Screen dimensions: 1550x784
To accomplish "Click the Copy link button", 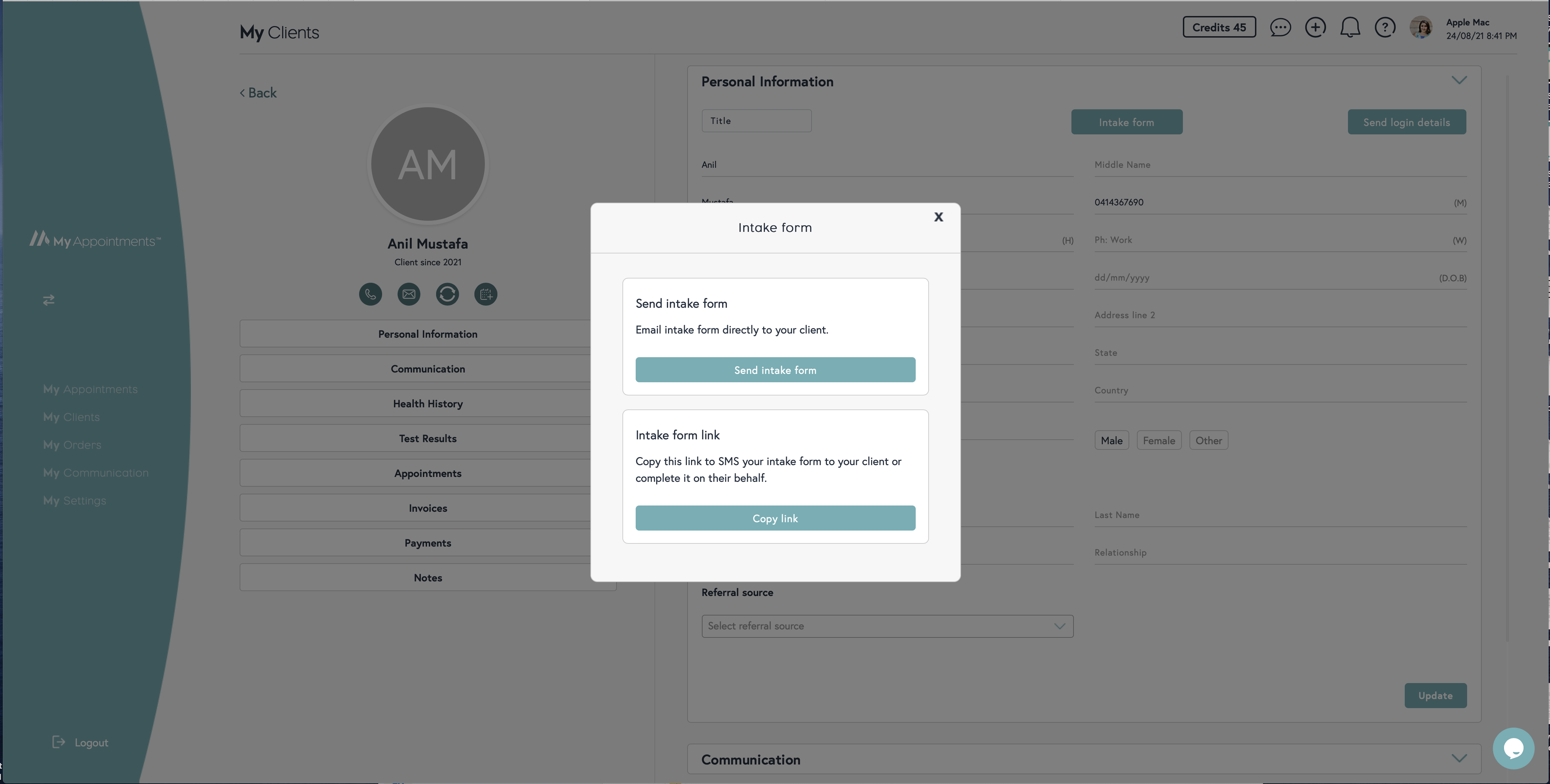I will tap(775, 518).
